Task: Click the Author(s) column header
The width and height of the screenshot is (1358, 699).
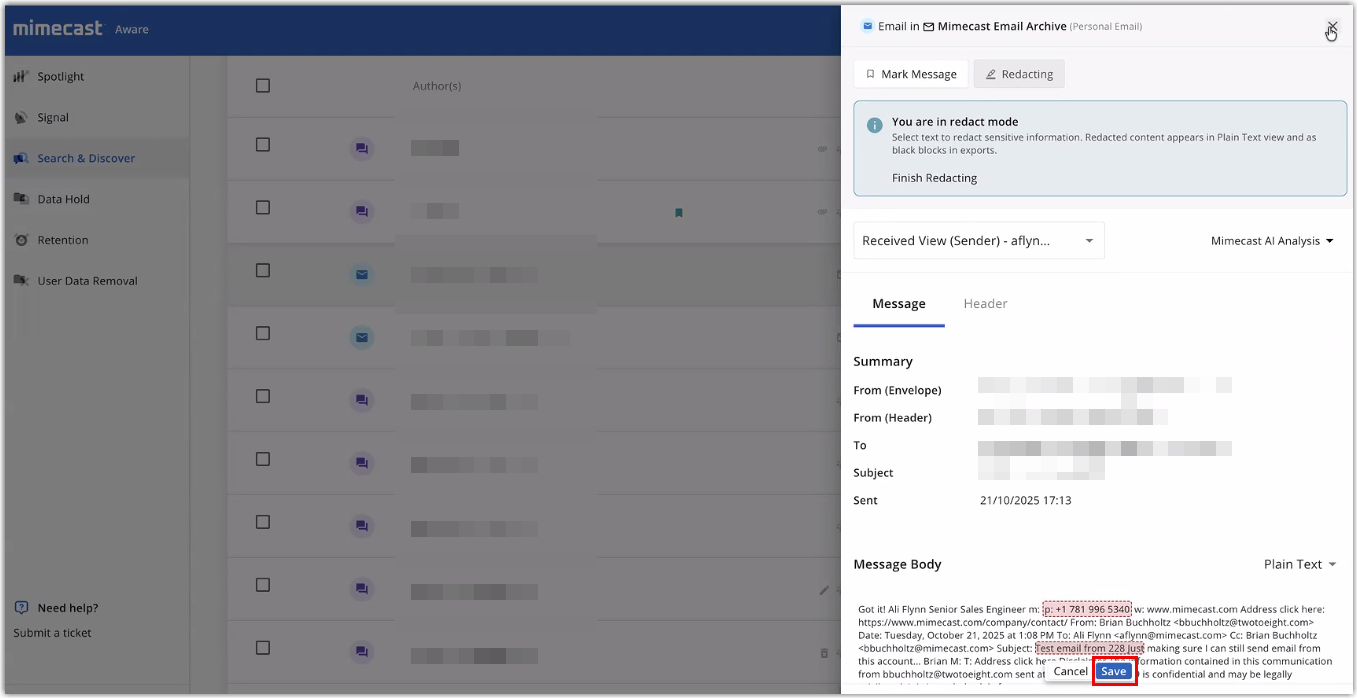Action: [x=437, y=86]
